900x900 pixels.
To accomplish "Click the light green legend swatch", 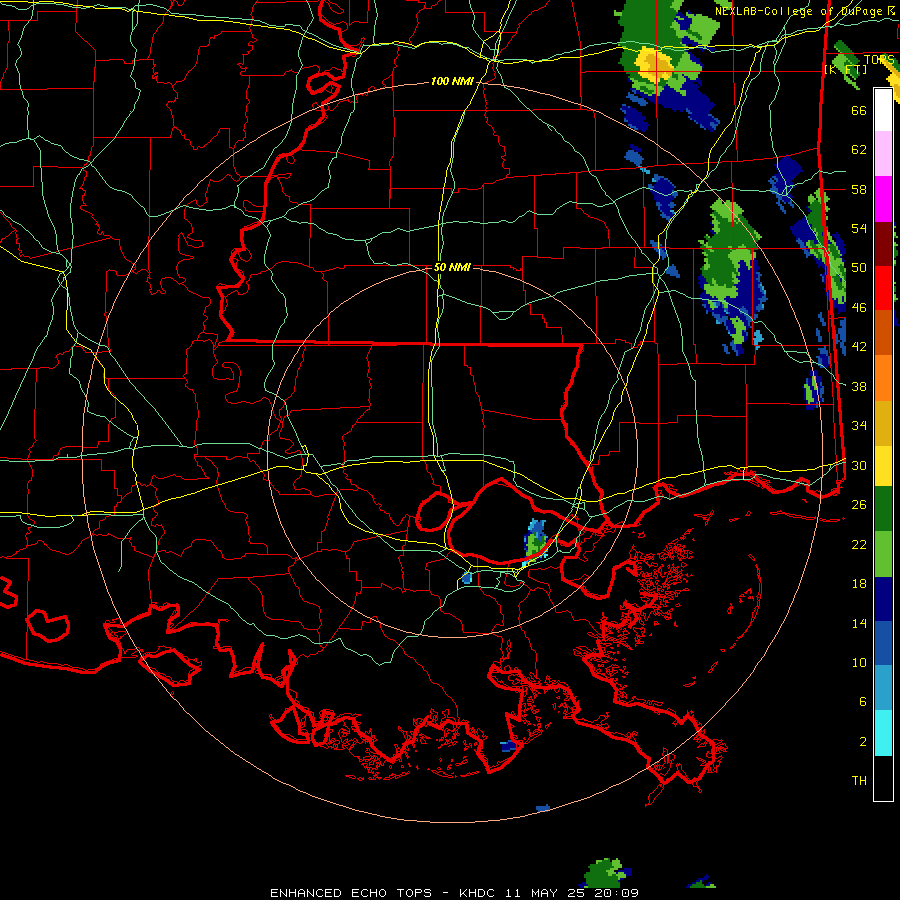I will click(x=883, y=554).
